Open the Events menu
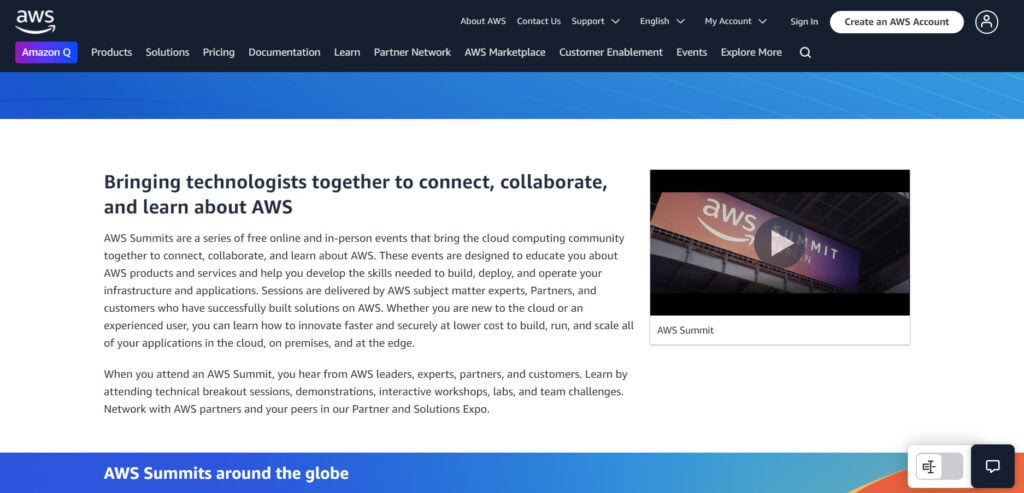 click(x=692, y=52)
